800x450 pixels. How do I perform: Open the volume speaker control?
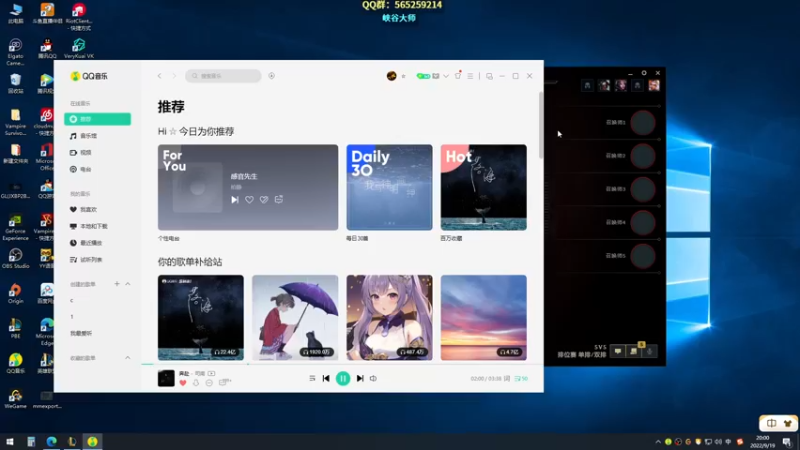tap(373, 379)
